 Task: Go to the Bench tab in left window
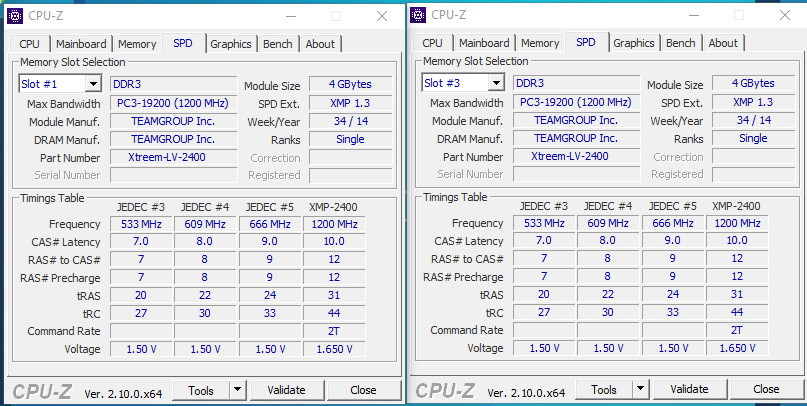(x=278, y=44)
